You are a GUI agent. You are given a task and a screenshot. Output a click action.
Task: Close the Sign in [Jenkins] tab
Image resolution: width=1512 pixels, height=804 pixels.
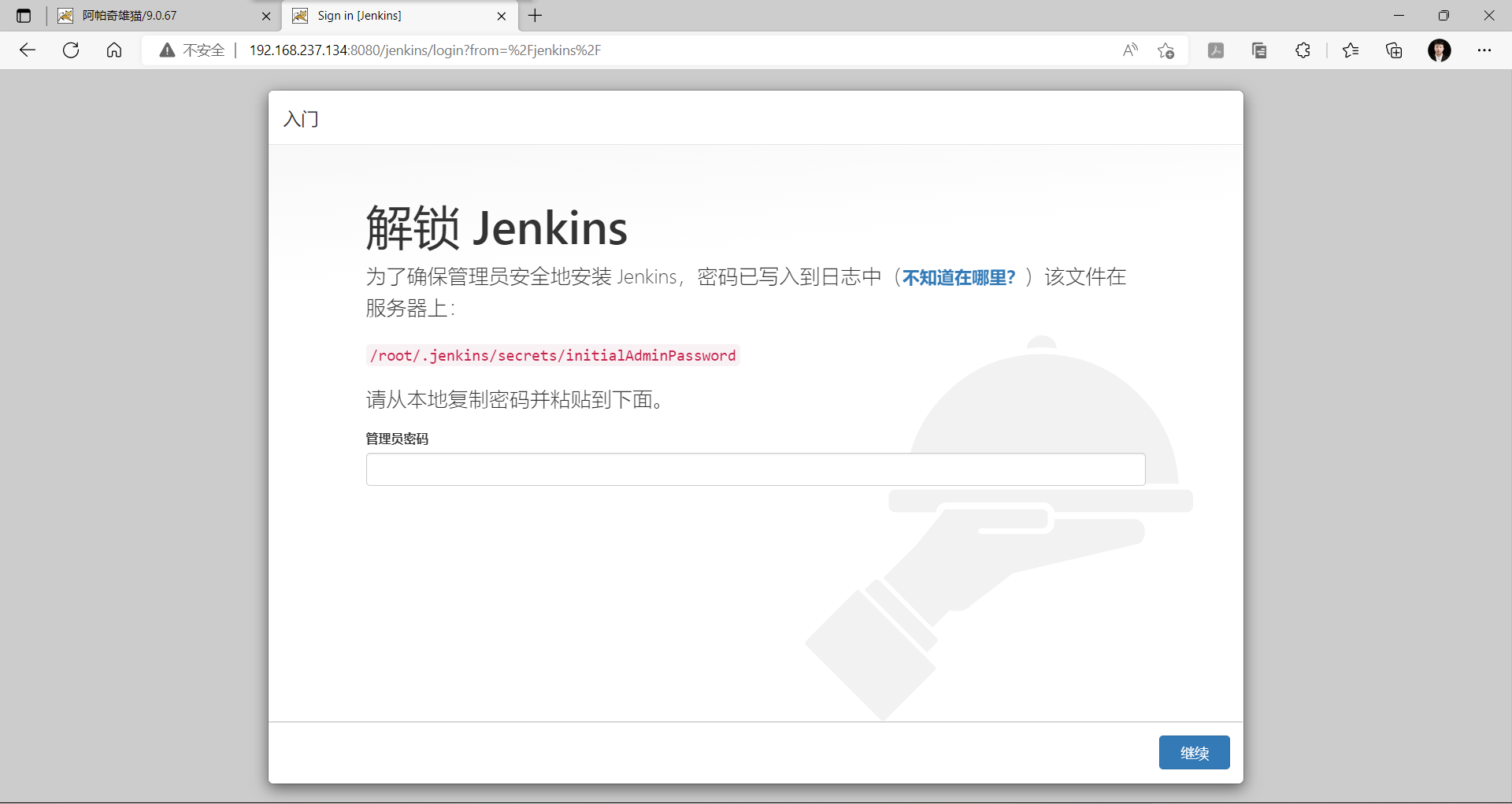coord(502,16)
